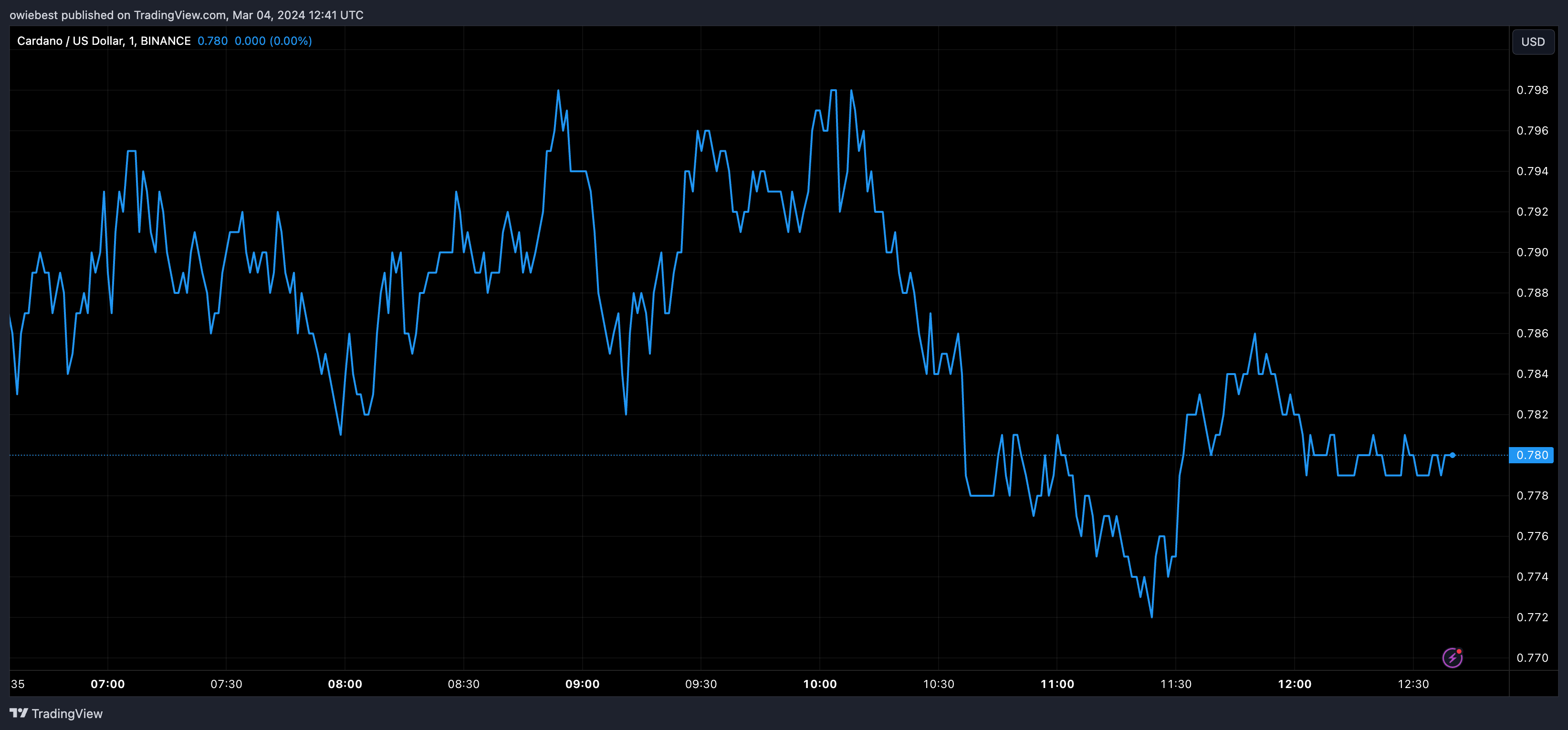Click the 0.770 price axis label
Screen dimensions: 1568x730
click(1532, 657)
